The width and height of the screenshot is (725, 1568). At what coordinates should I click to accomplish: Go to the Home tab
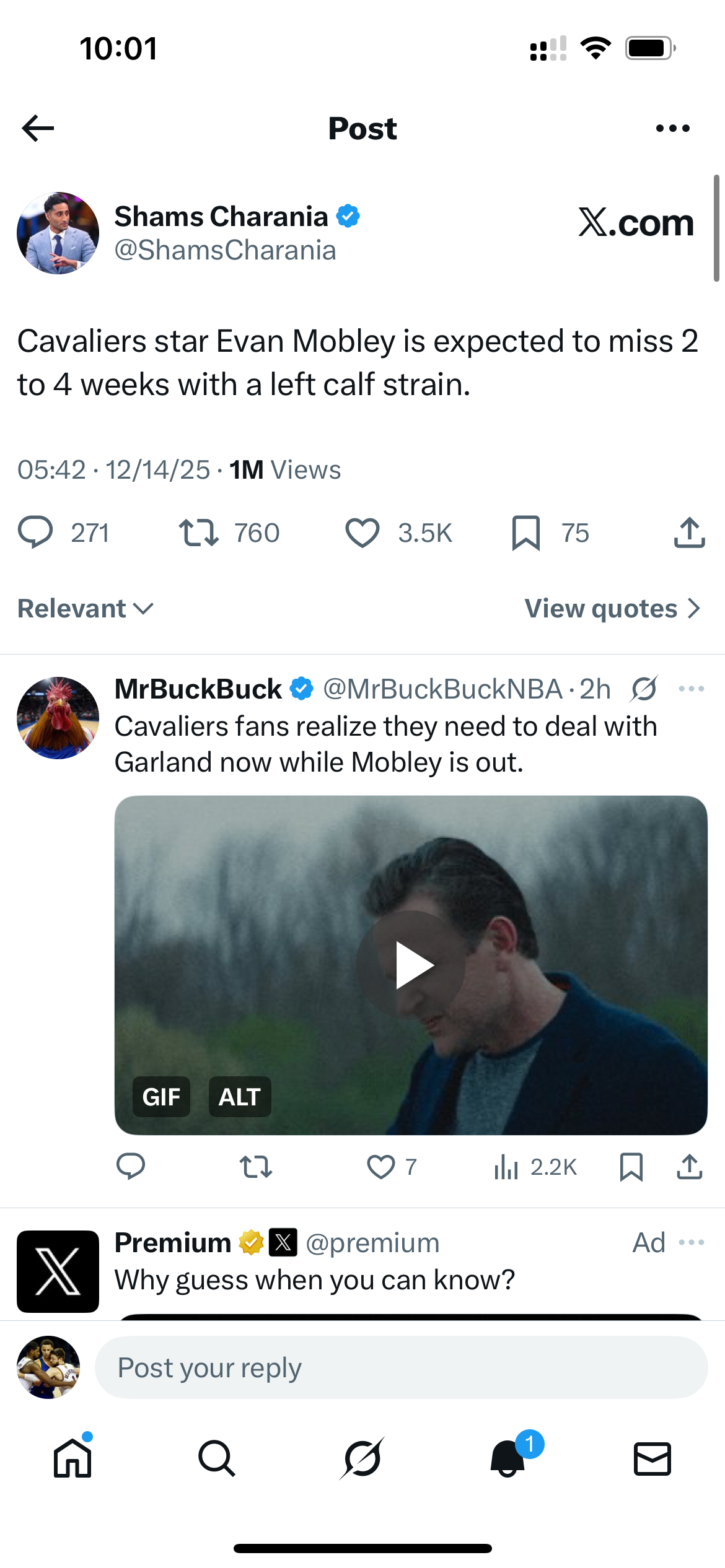pyautogui.click(x=72, y=1458)
